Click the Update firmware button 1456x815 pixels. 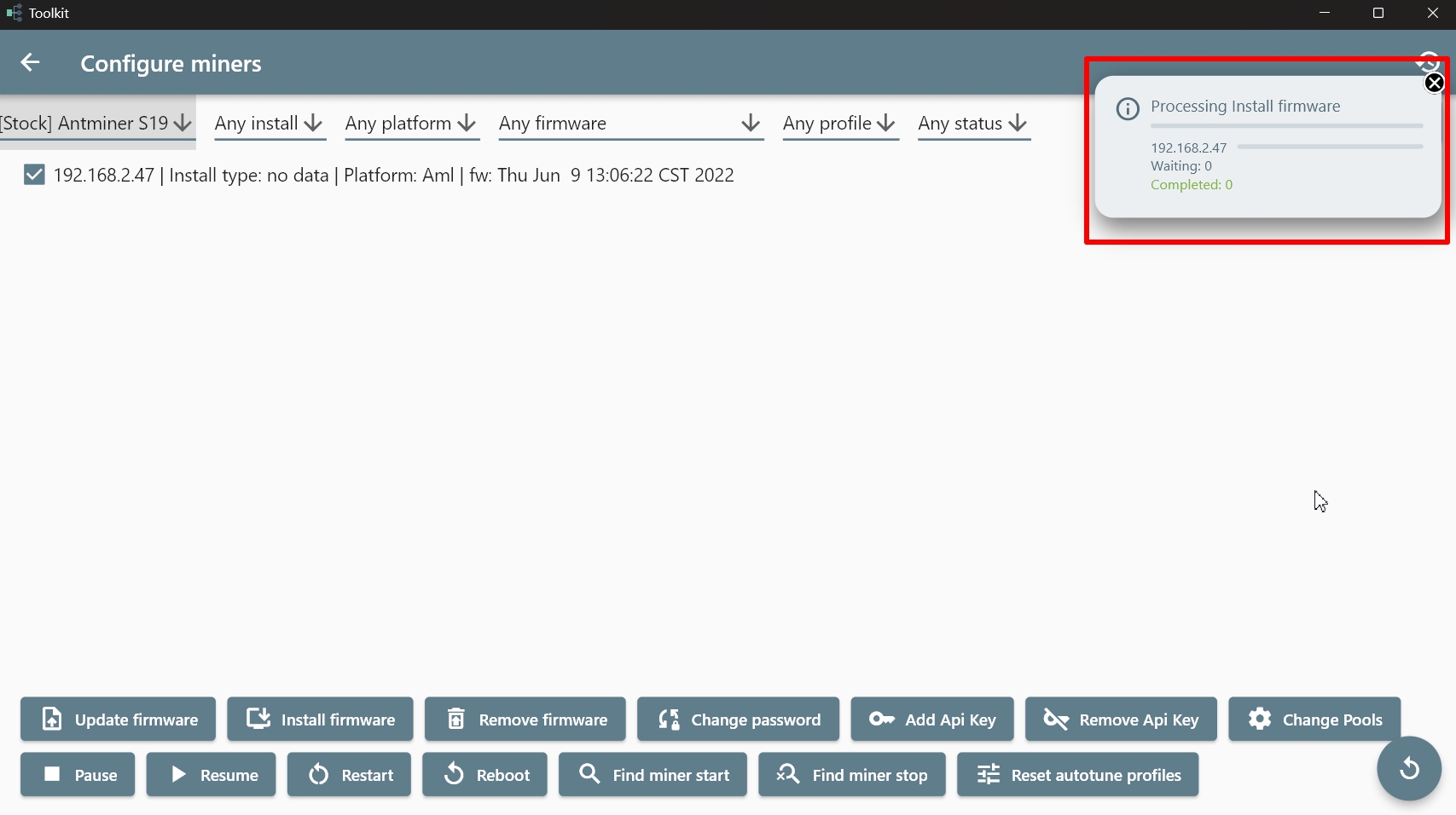click(118, 719)
